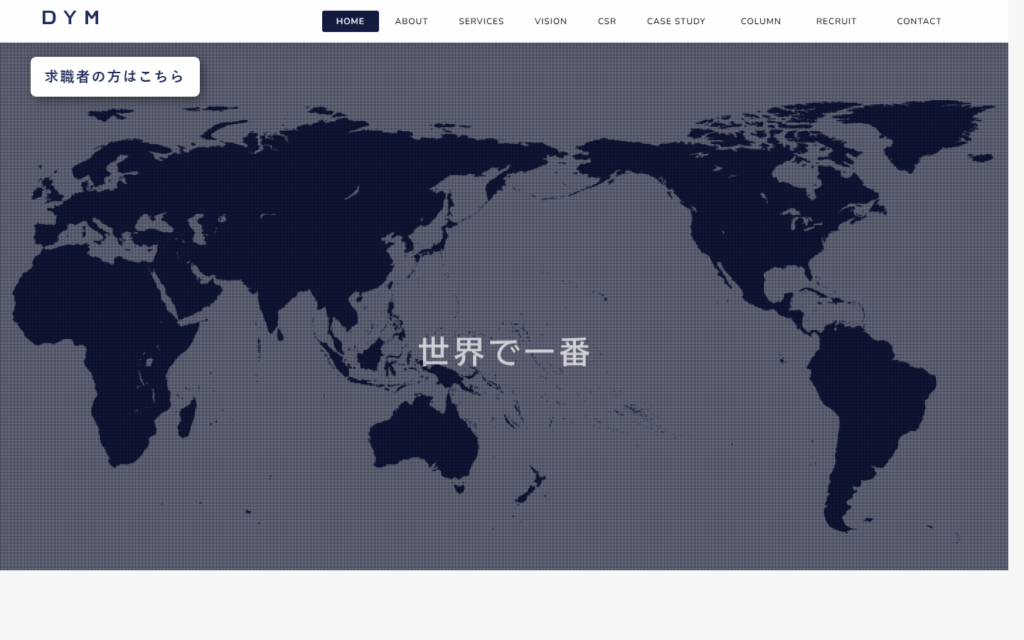Open the RECRUIT page
Viewport: 1024px width, 640px height.
pyautogui.click(x=836, y=21)
